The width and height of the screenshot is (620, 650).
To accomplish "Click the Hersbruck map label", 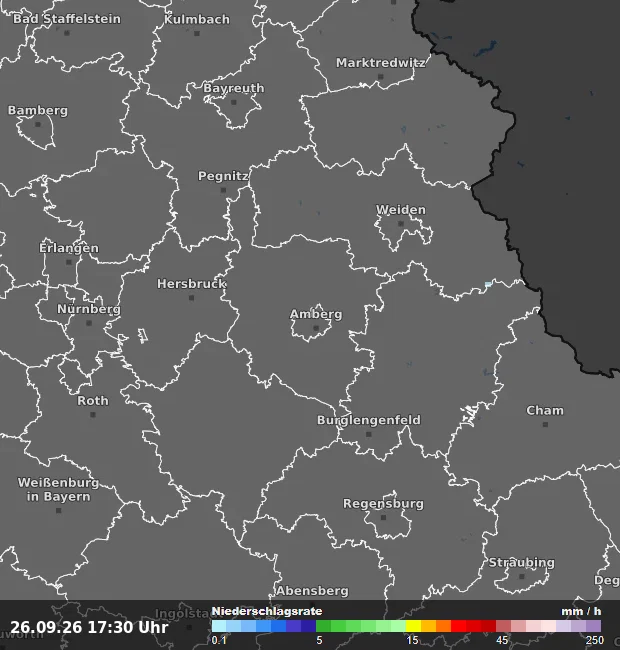I will point(191,284).
